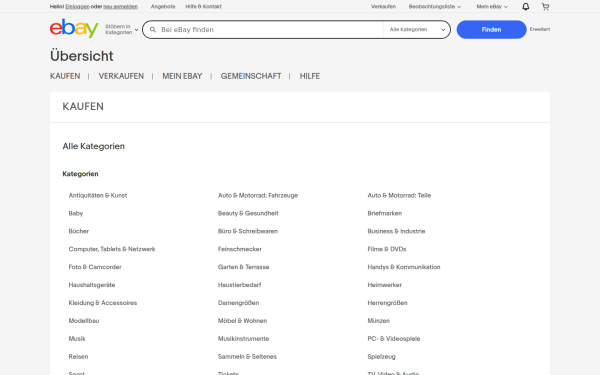Open the Alle Kategorien search dropdown

click(417, 29)
